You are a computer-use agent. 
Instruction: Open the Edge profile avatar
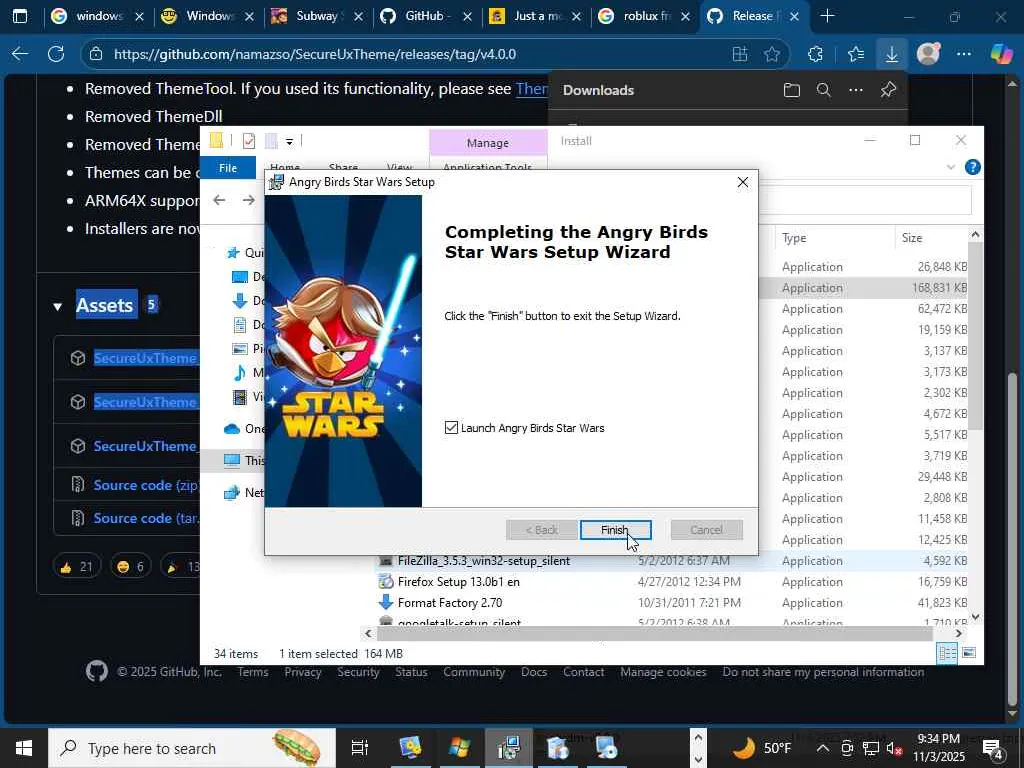pos(928,54)
